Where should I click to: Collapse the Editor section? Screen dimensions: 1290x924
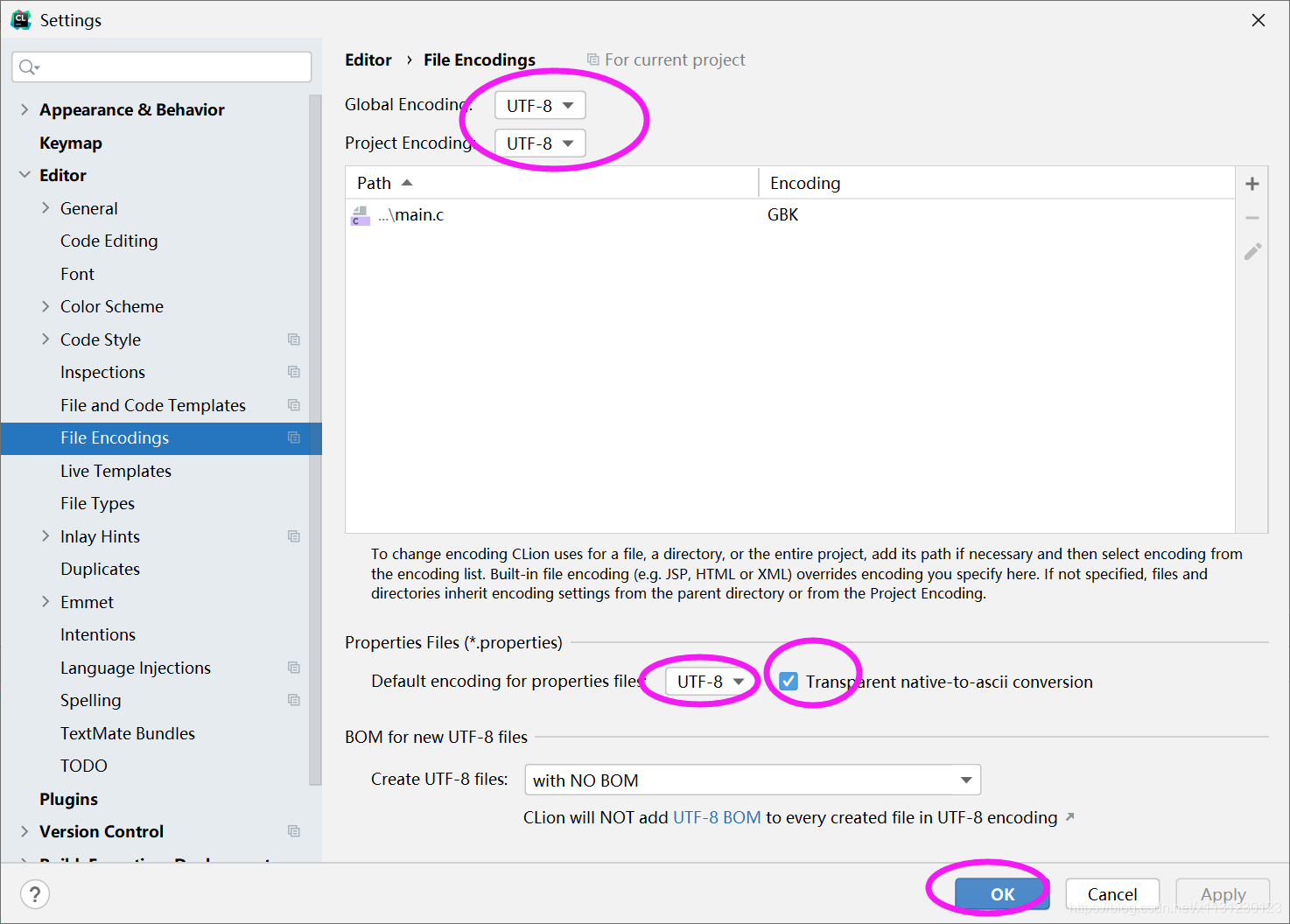coord(25,175)
